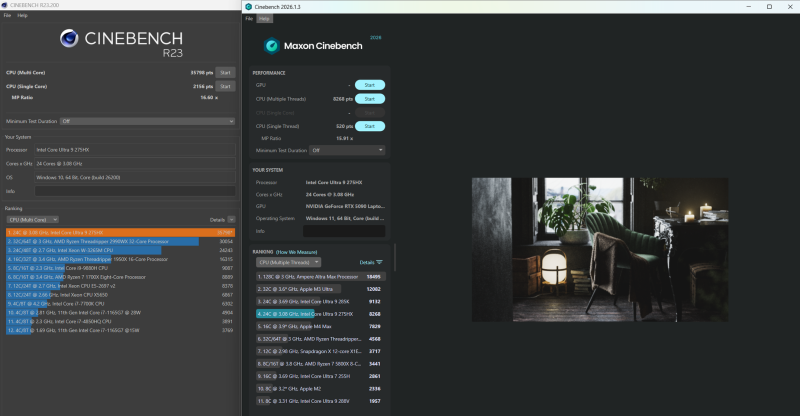Click the Cinebench 2026 left panel scrollbar
The width and height of the screenshot is (800, 416).
[x=395, y=258]
